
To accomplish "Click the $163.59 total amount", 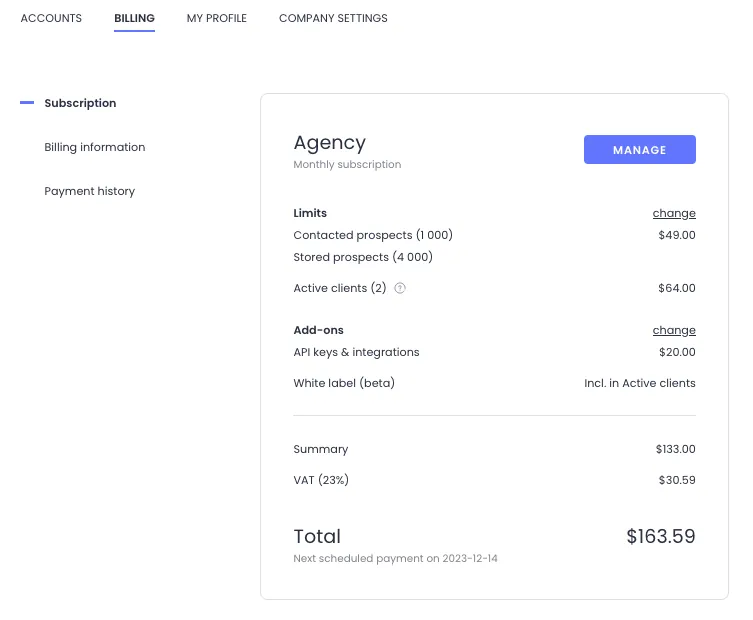I will (661, 536).
